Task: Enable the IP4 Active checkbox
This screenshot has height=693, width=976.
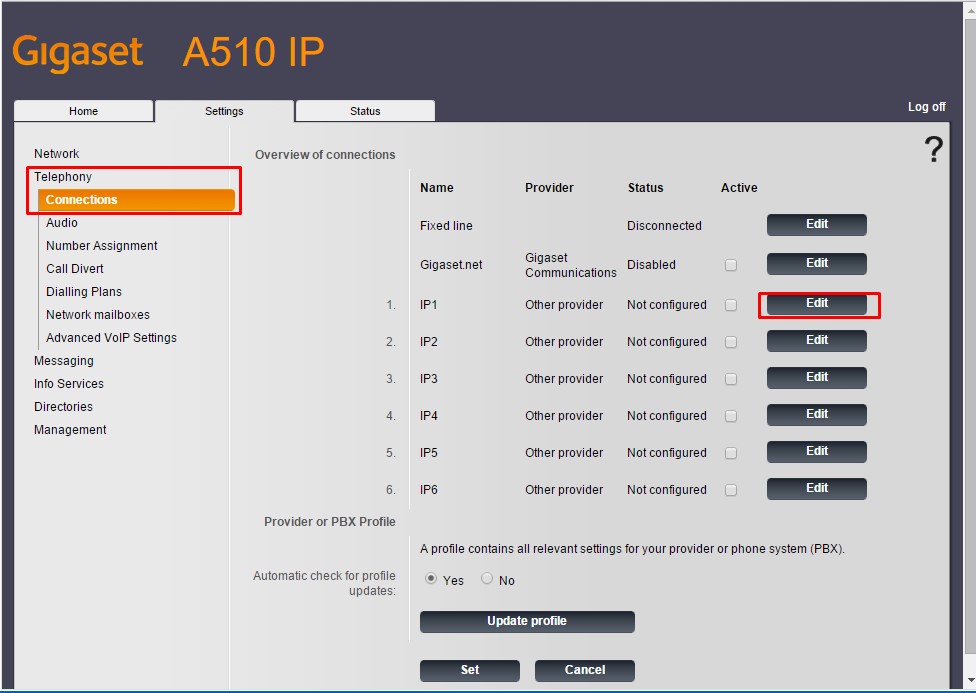Action: click(731, 416)
